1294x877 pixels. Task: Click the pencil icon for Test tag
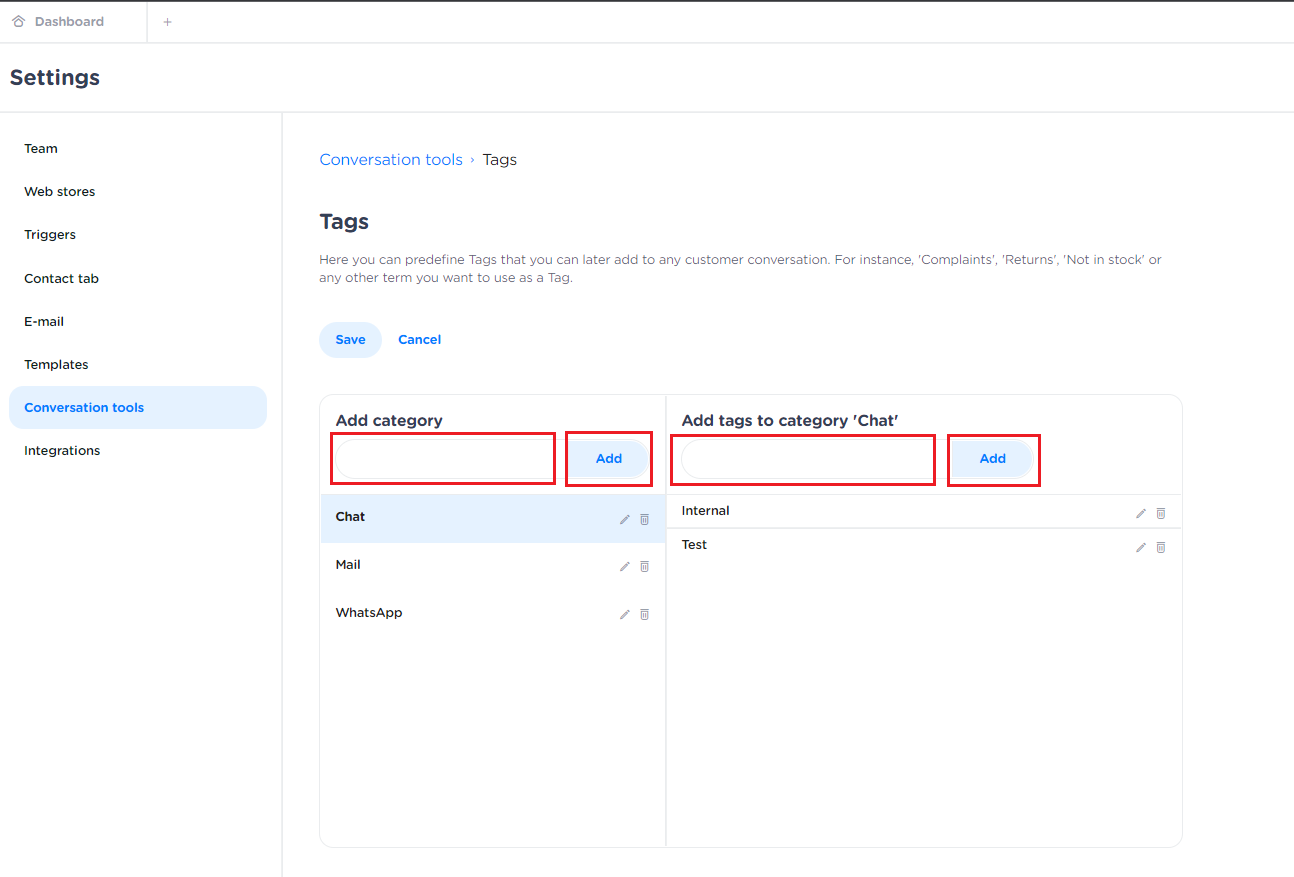1141,547
